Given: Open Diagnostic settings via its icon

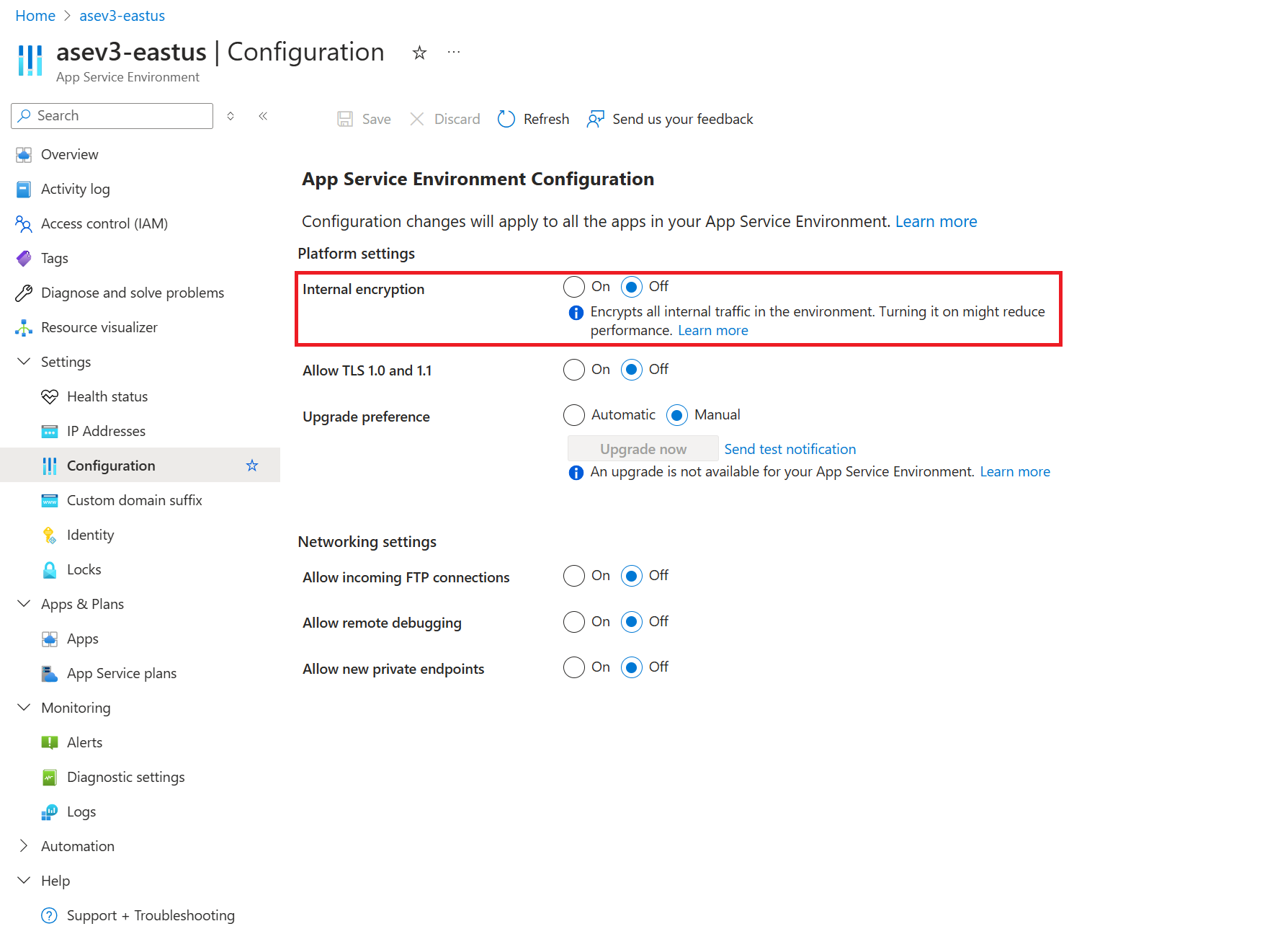Looking at the screenshot, I should [x=49, y=777].
